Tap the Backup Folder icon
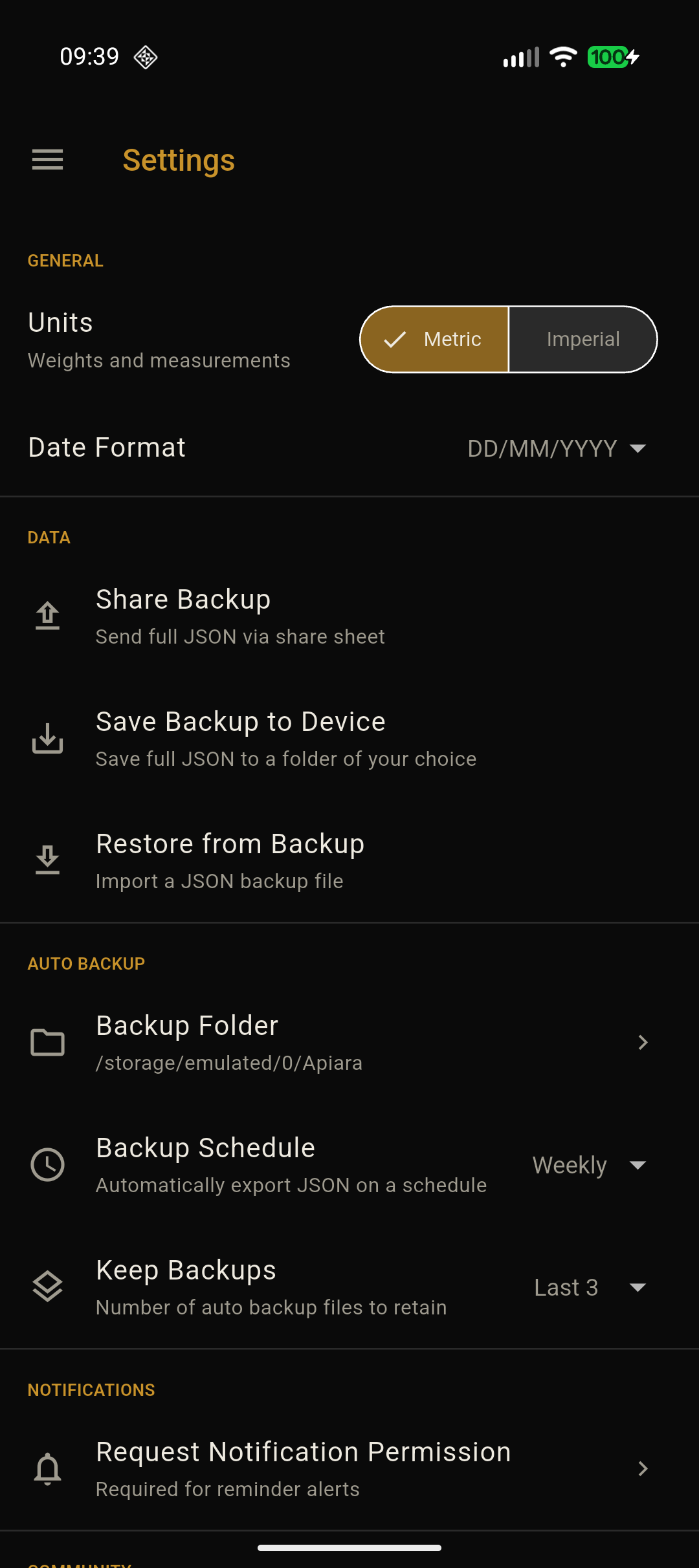This screenshot has width=699, height=1568. pyautogui.click(x=48, y=1042)
